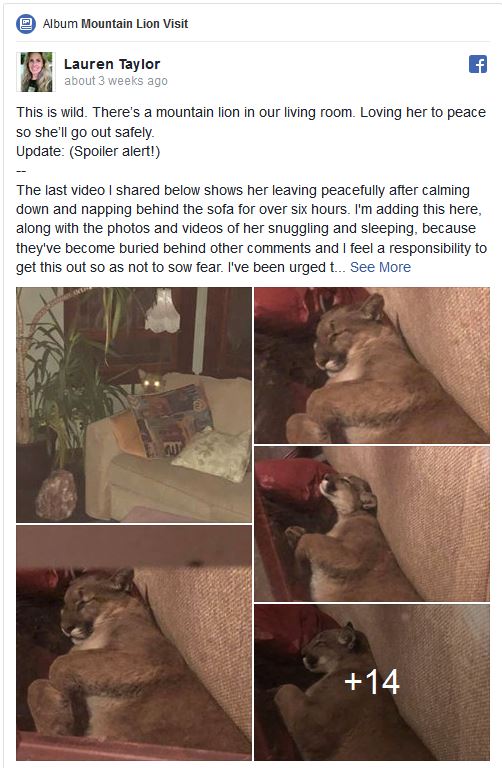View remaining photos via the +14 overlay

(372, 682)
